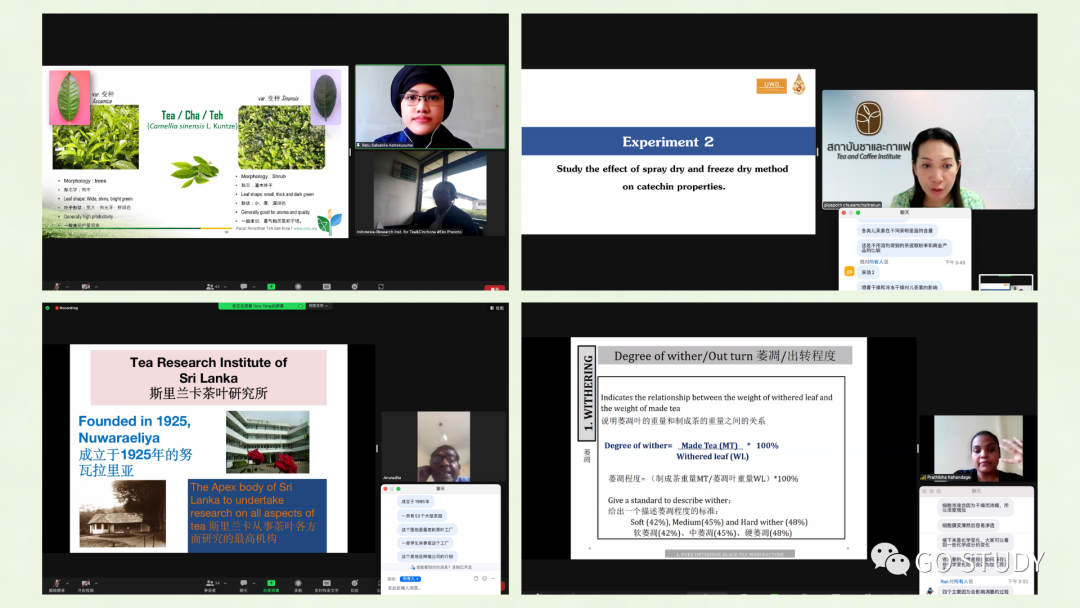This screenshot has height=608, width=1080.
Task: Unmute microphone in the Tea/Cha/Teh slide meeting
Action: 57,286
